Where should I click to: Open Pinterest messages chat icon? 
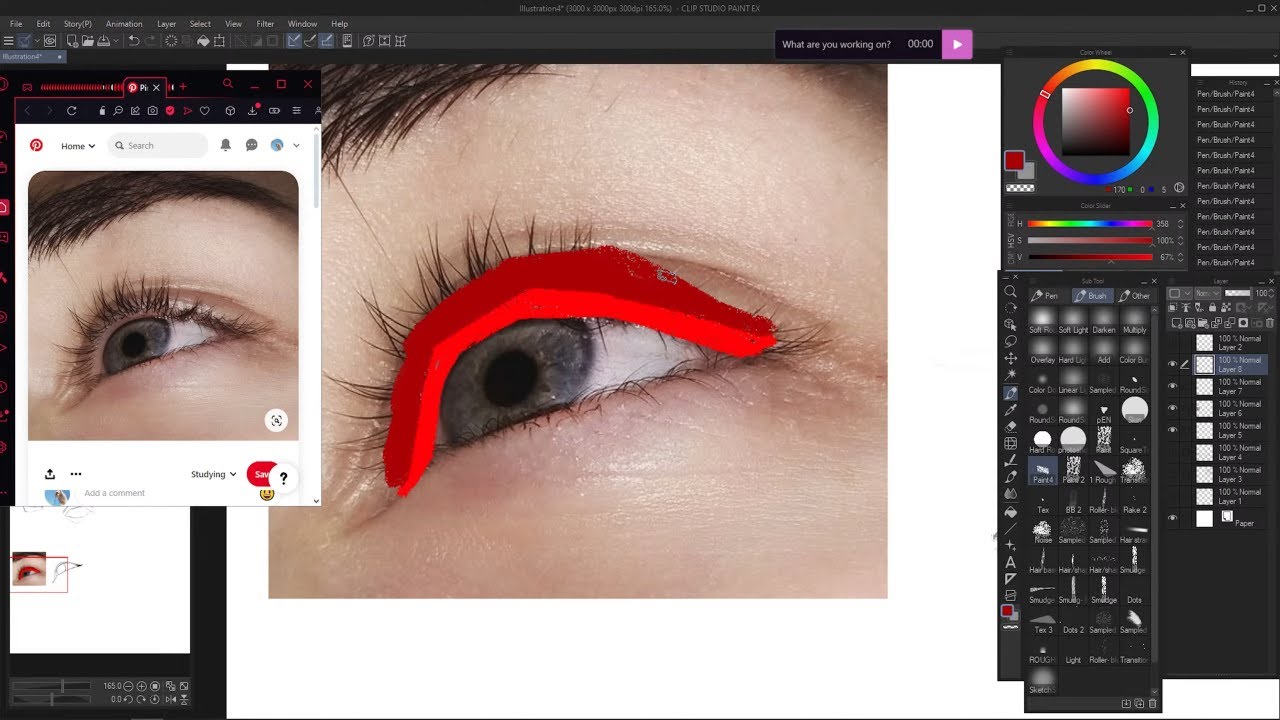click(251, 145)
